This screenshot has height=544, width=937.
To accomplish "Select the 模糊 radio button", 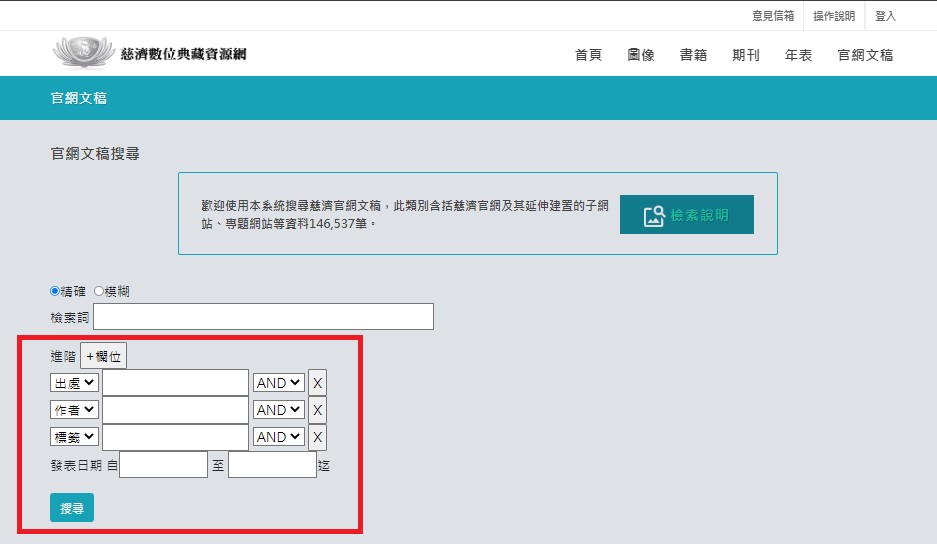I will [x=99, y=291].
